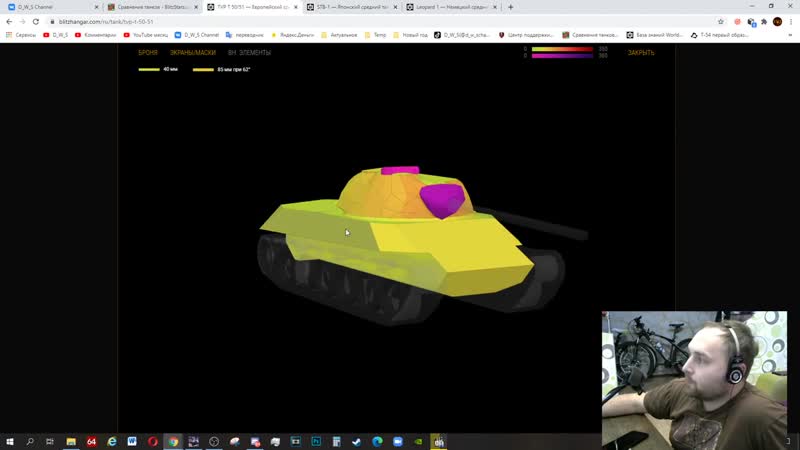Show more bookmarks with the overflow chevron
Screen dimensions: 800x450
(x=790, y=35)
